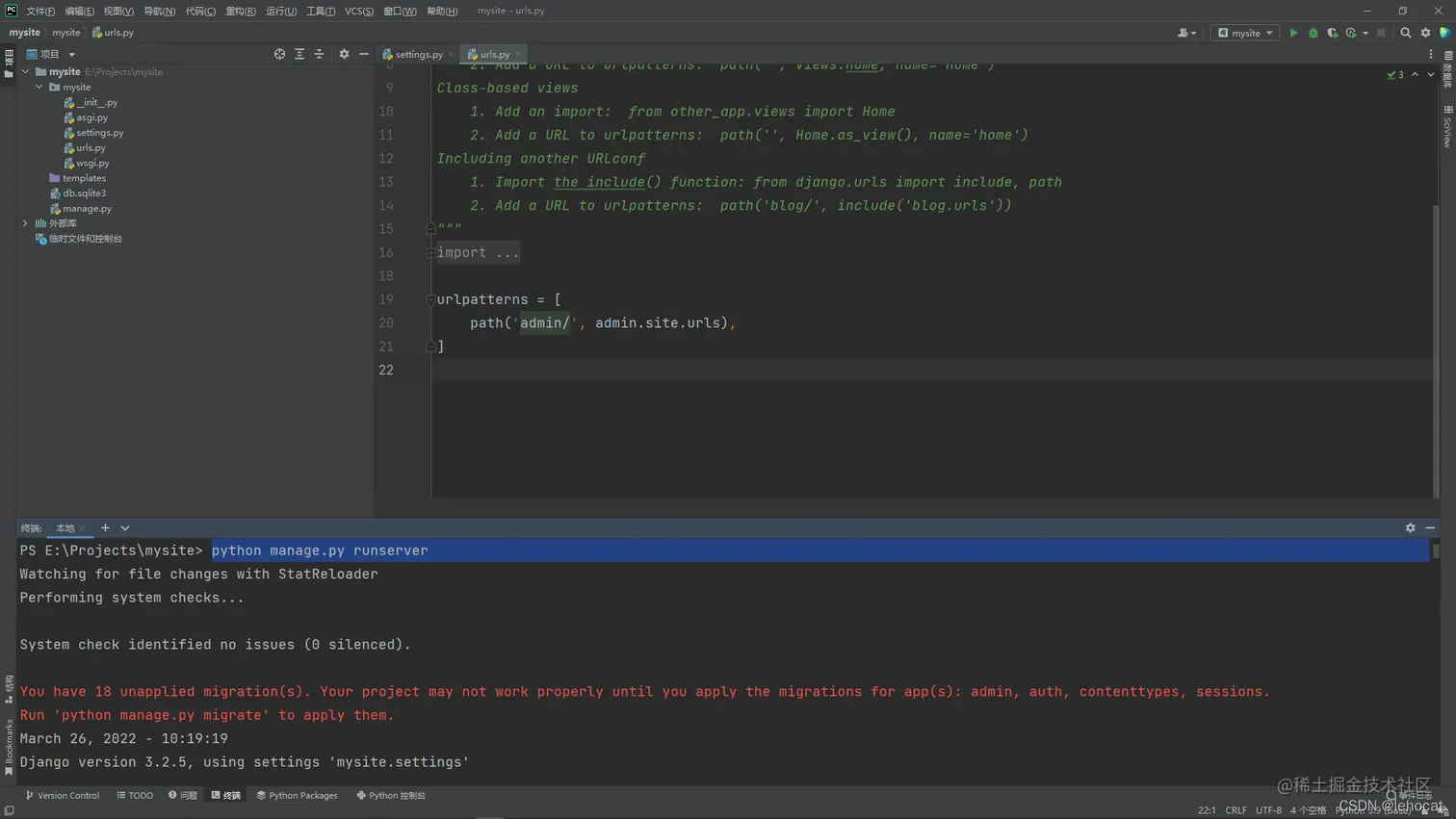Run the mysite configuration with the green play button

pyautogui.click(x=1293, y=33)
